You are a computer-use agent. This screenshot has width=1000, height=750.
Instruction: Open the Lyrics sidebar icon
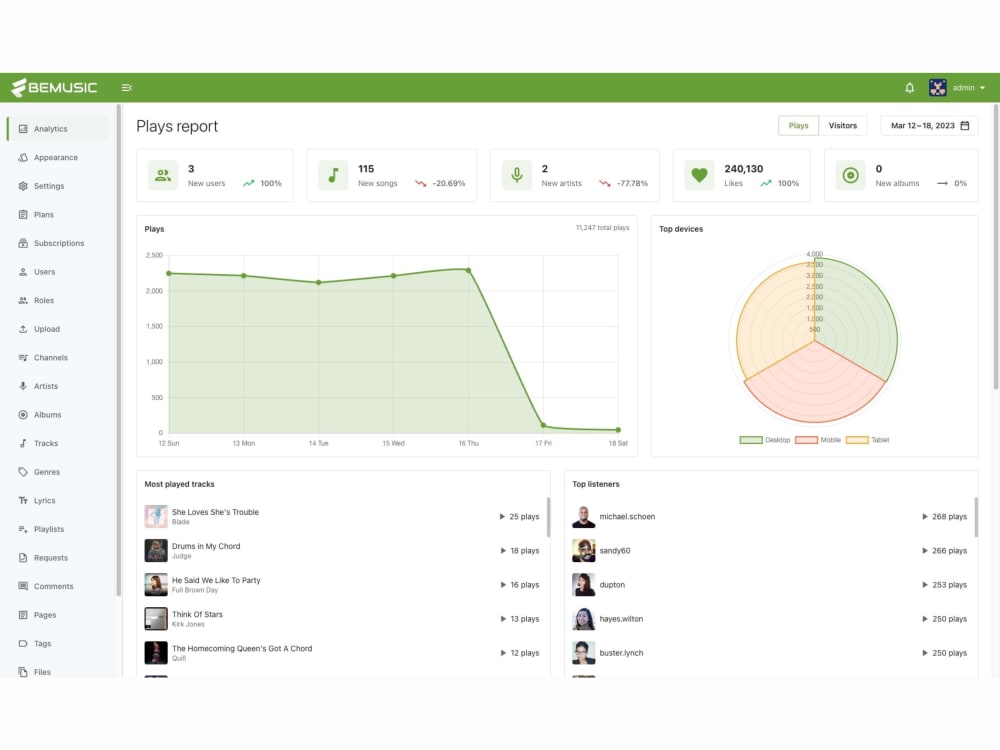[23, 501]
